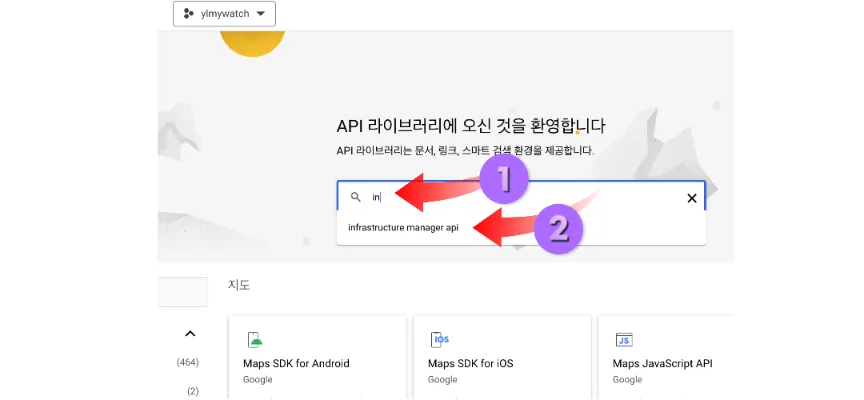Click the iOS icon on Maps SDK card
Viewport: 864px width, 400px height.
click(440, 339)
